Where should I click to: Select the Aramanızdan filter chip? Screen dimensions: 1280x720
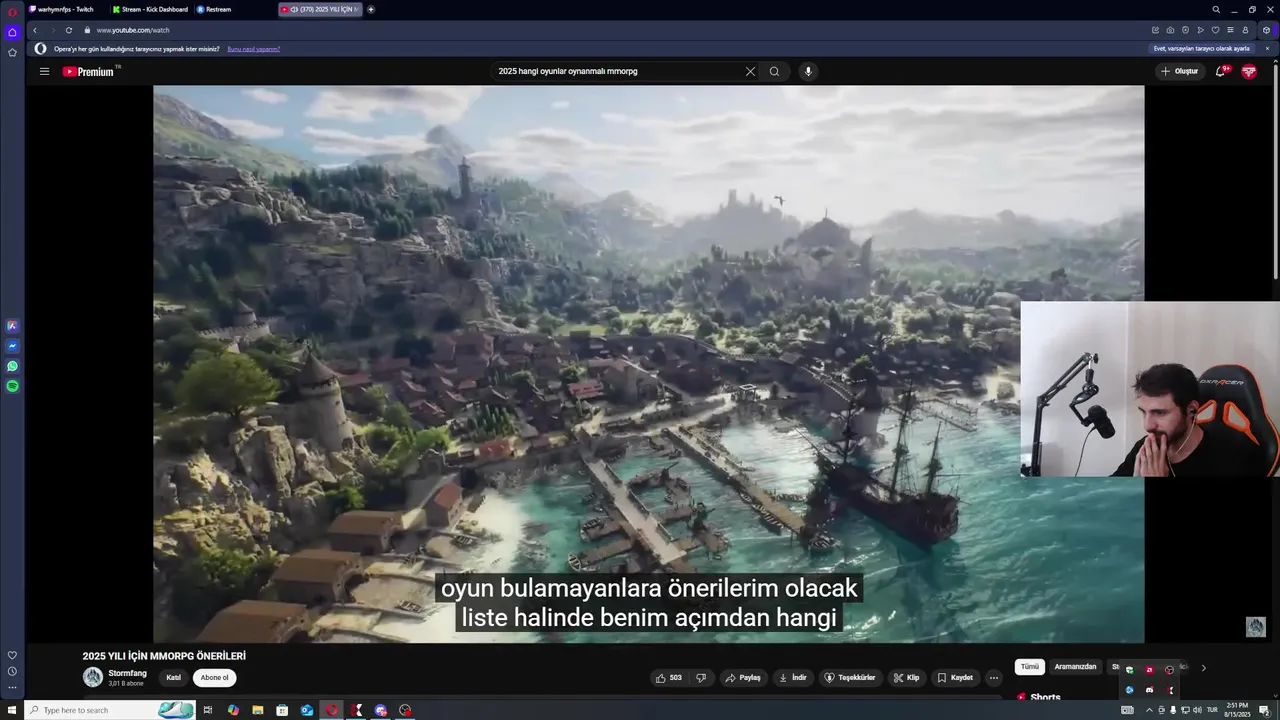coord(1075,666)
